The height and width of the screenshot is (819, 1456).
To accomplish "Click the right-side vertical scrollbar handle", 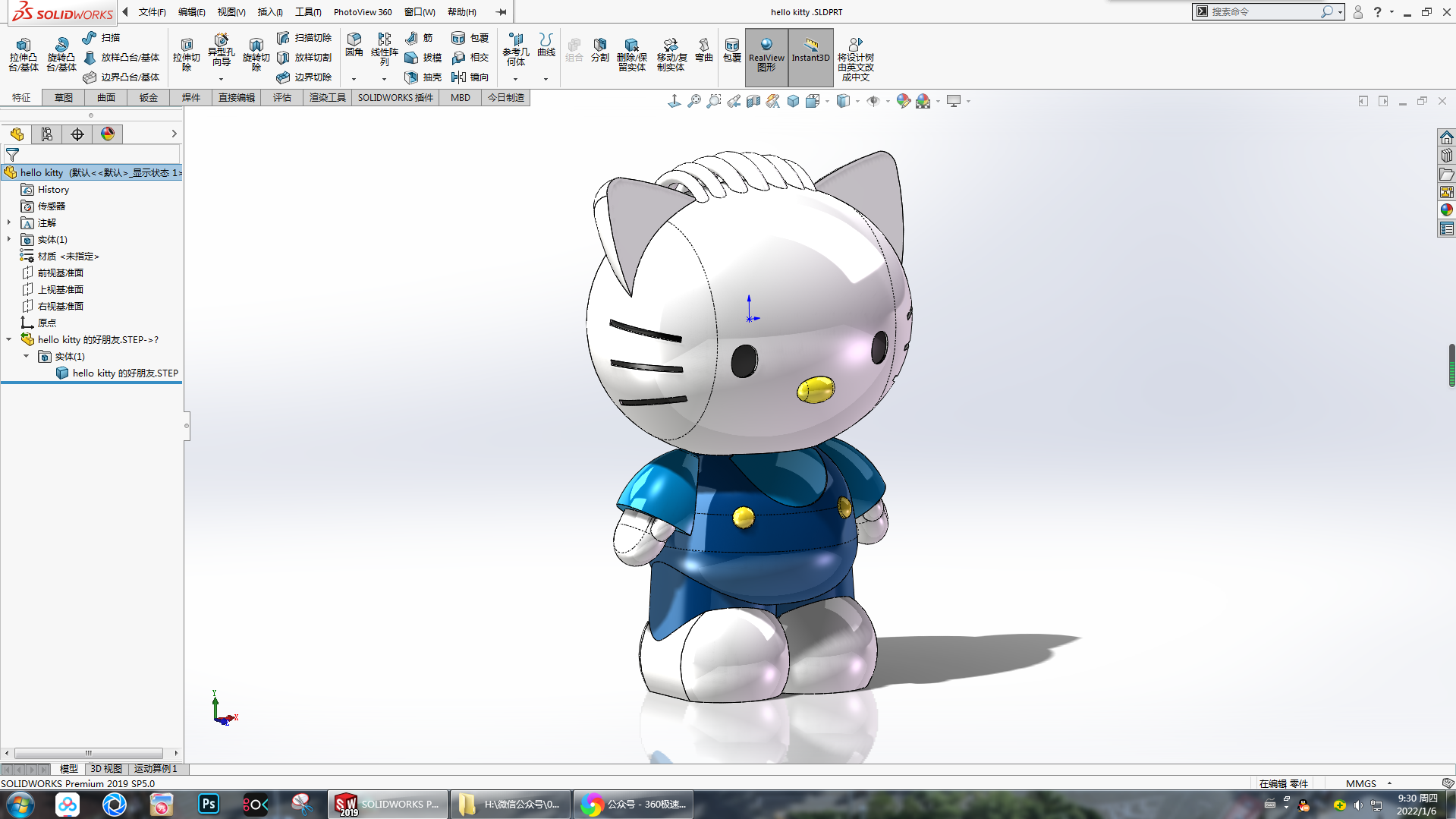I will (1451, 366).
